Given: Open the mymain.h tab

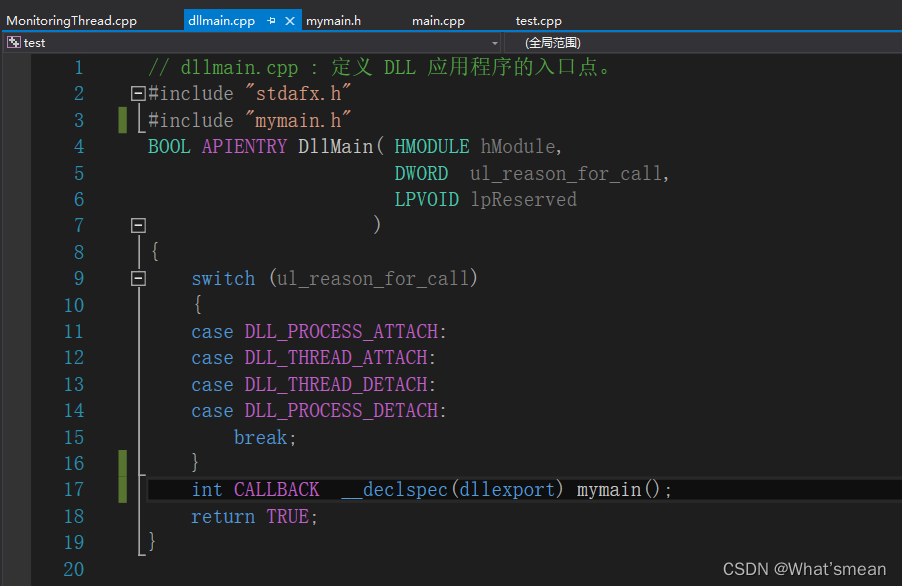Looking at the screenshot, I should coord(331,20).
